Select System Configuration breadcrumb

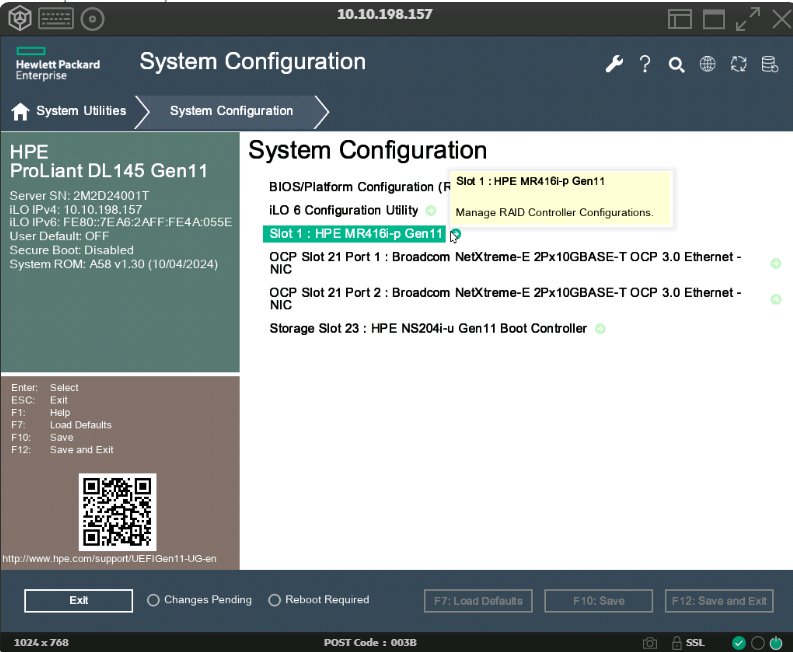coord(231,111)
